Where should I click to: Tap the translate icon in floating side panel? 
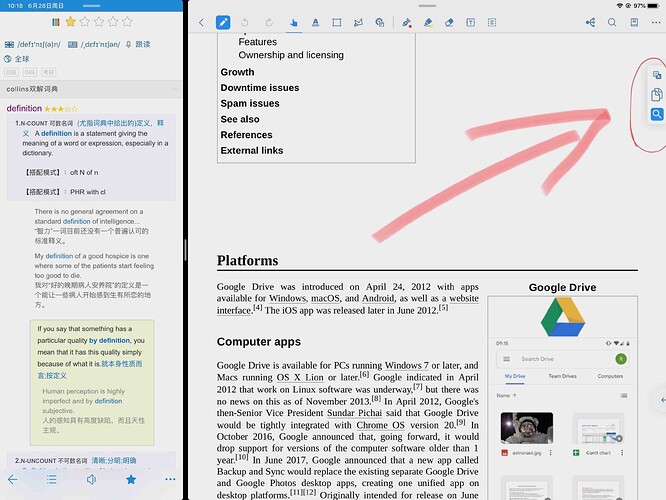coord(657,75)
